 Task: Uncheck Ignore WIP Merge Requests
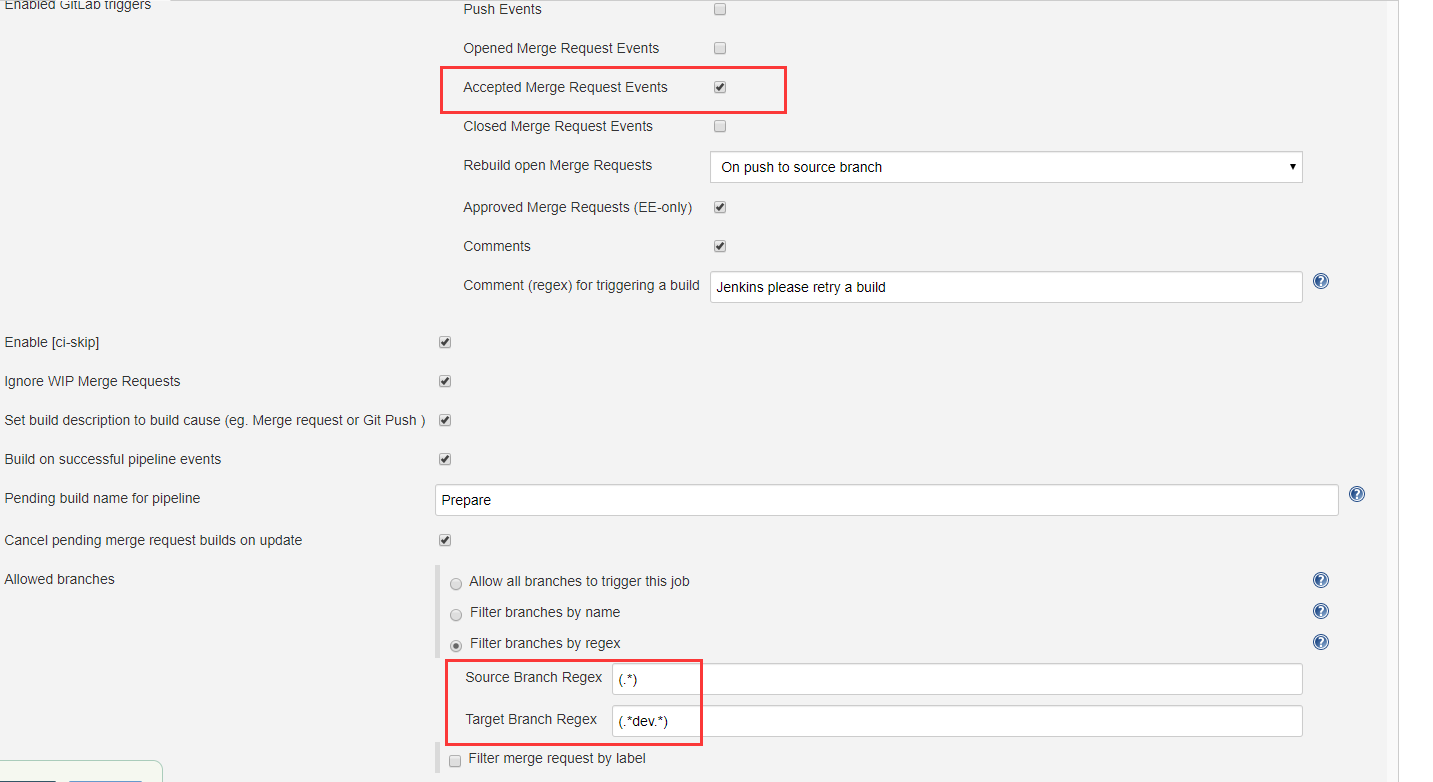tap(445, 381)
